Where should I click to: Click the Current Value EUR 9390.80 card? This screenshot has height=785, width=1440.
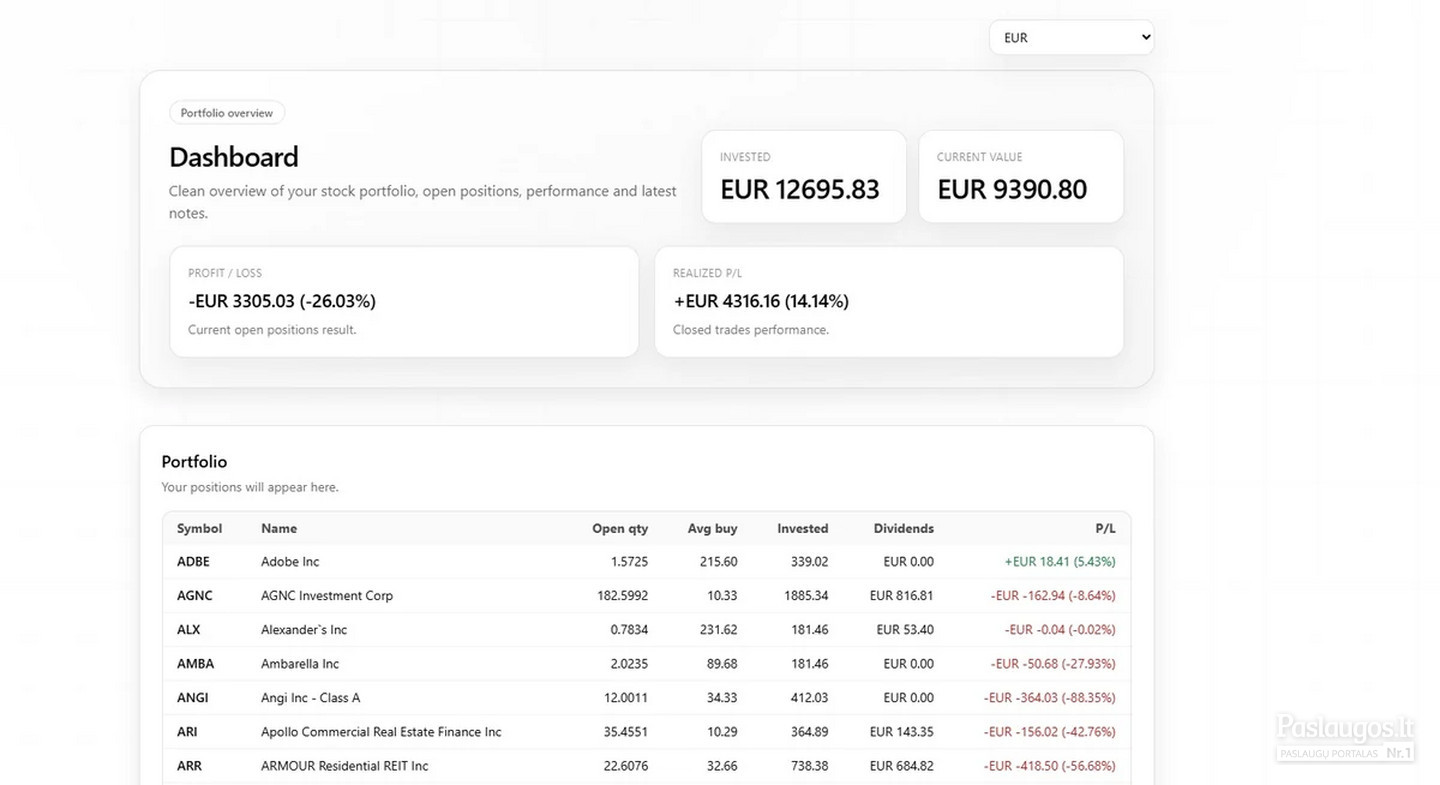click(1021, 177)
